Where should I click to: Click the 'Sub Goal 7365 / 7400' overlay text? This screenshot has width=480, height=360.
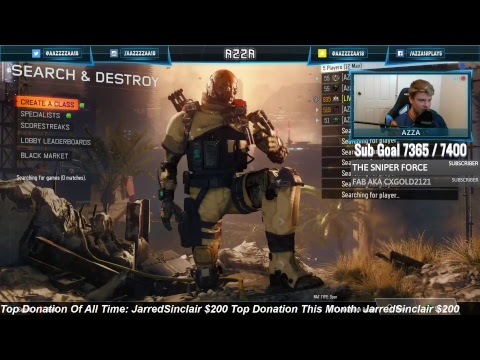410,150
